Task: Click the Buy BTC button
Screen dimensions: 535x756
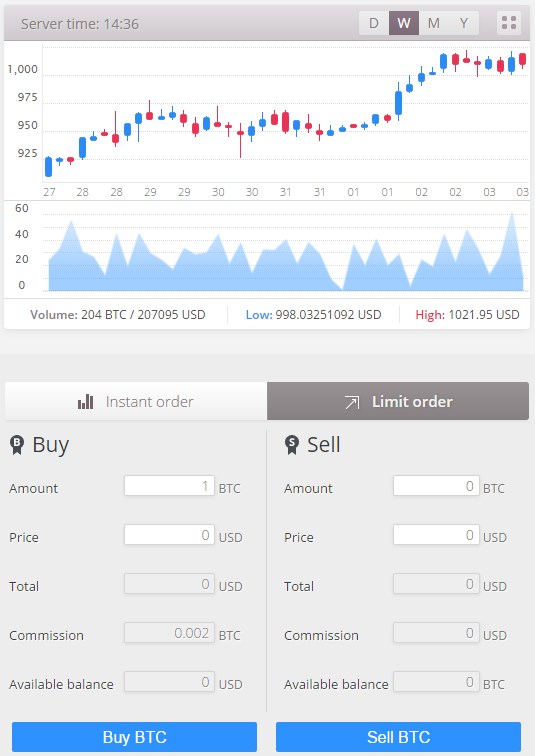Action: 134,737
